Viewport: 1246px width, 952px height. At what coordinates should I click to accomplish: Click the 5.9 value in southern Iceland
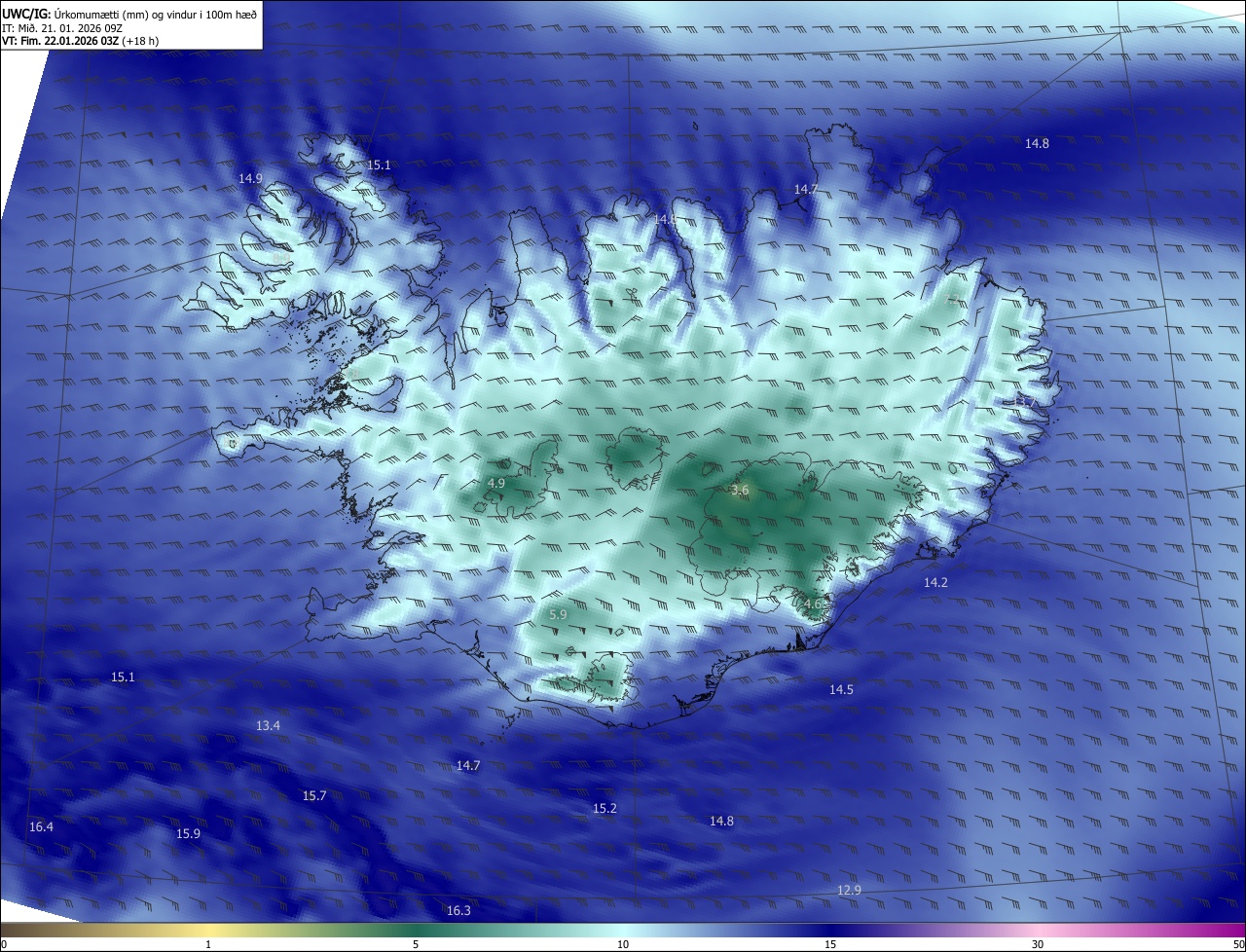[x=558, y=614]
